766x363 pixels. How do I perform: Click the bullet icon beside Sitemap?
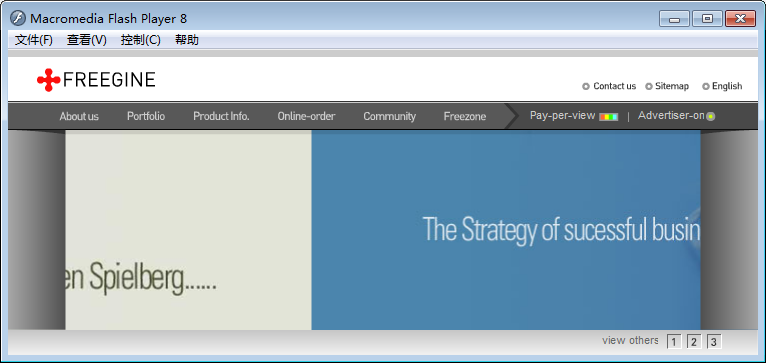pos(649,87)
